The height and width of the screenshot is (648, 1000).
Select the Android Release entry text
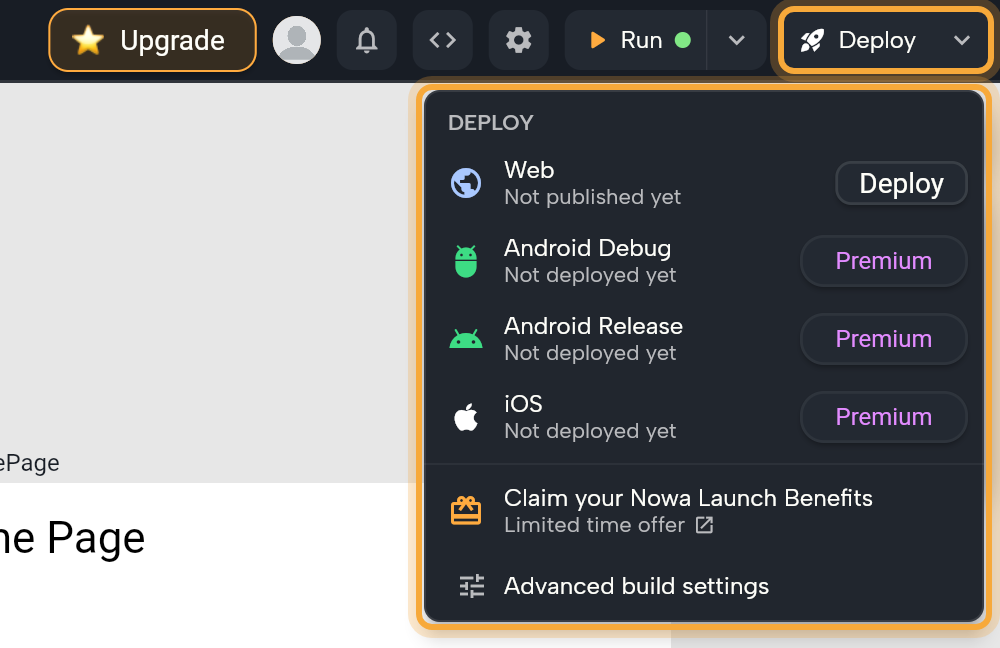pos(593,326)
